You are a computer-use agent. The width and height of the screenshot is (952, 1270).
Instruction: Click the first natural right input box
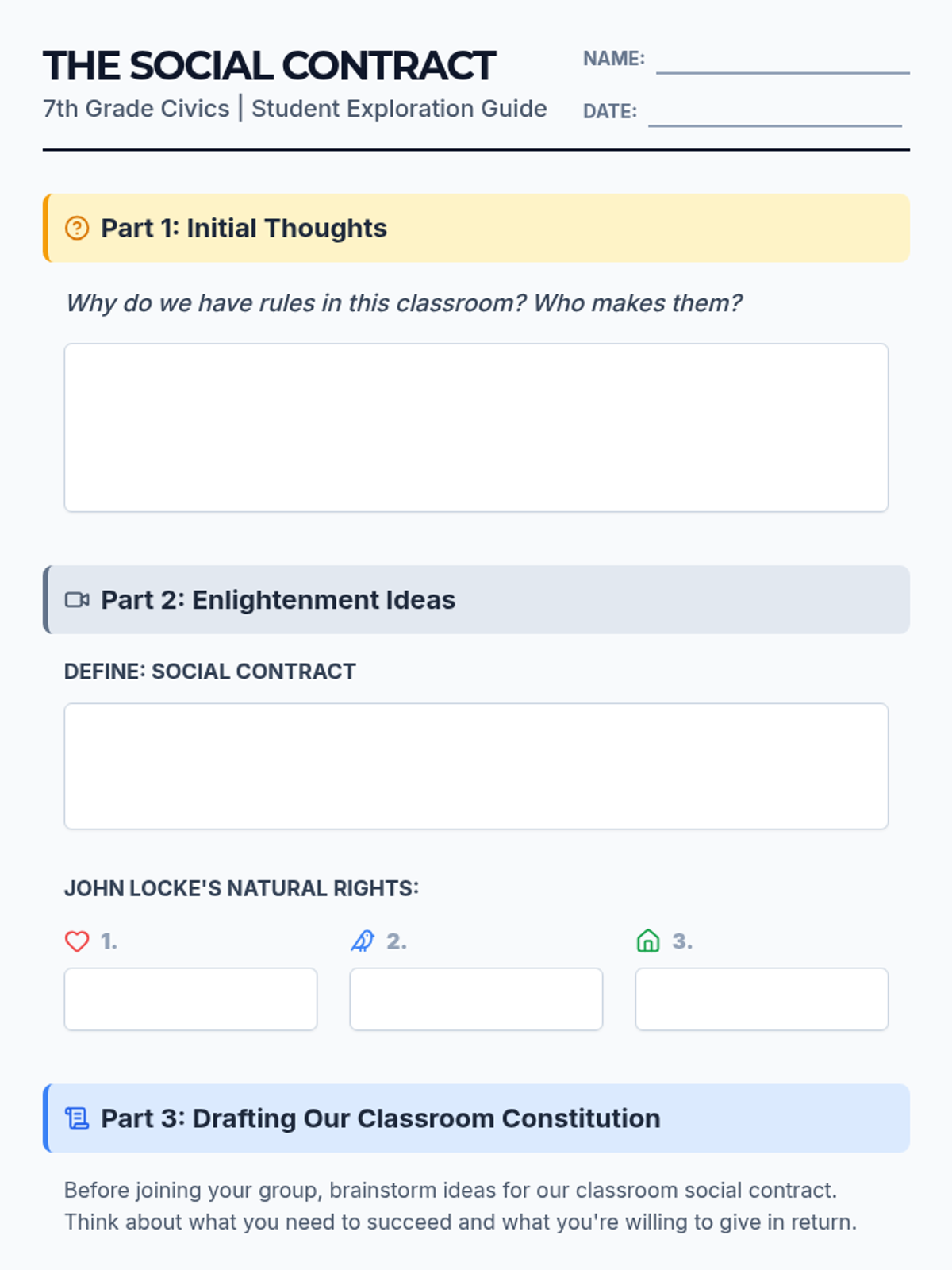(190, 999)
